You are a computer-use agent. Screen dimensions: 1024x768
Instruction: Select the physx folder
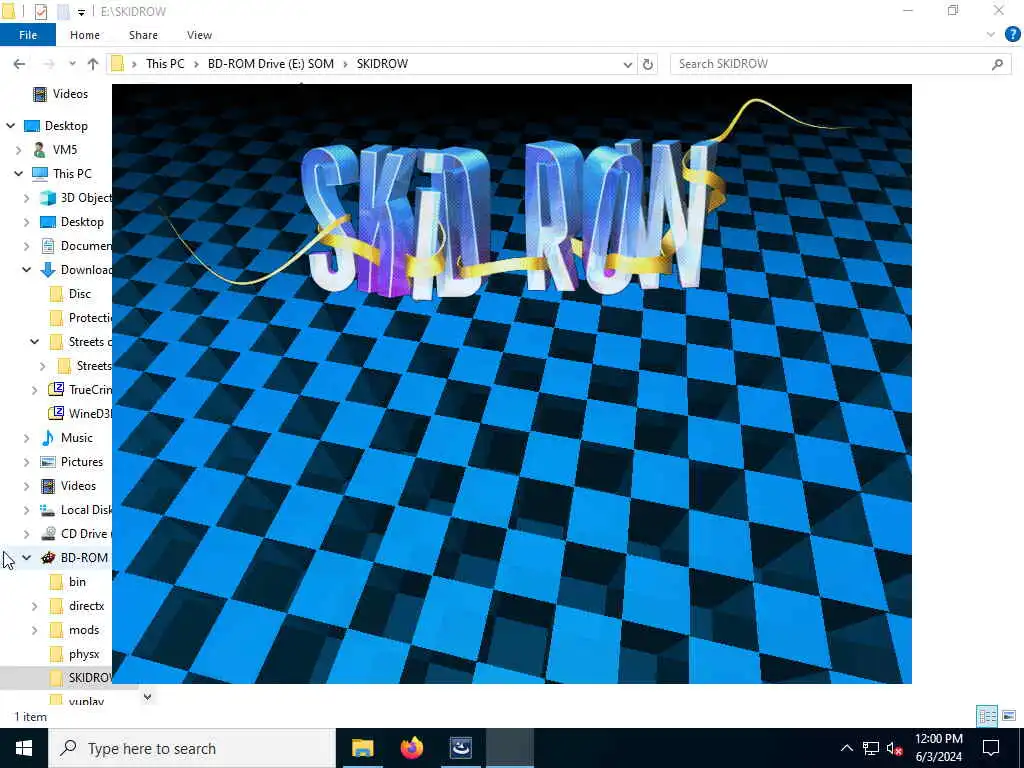84,654
